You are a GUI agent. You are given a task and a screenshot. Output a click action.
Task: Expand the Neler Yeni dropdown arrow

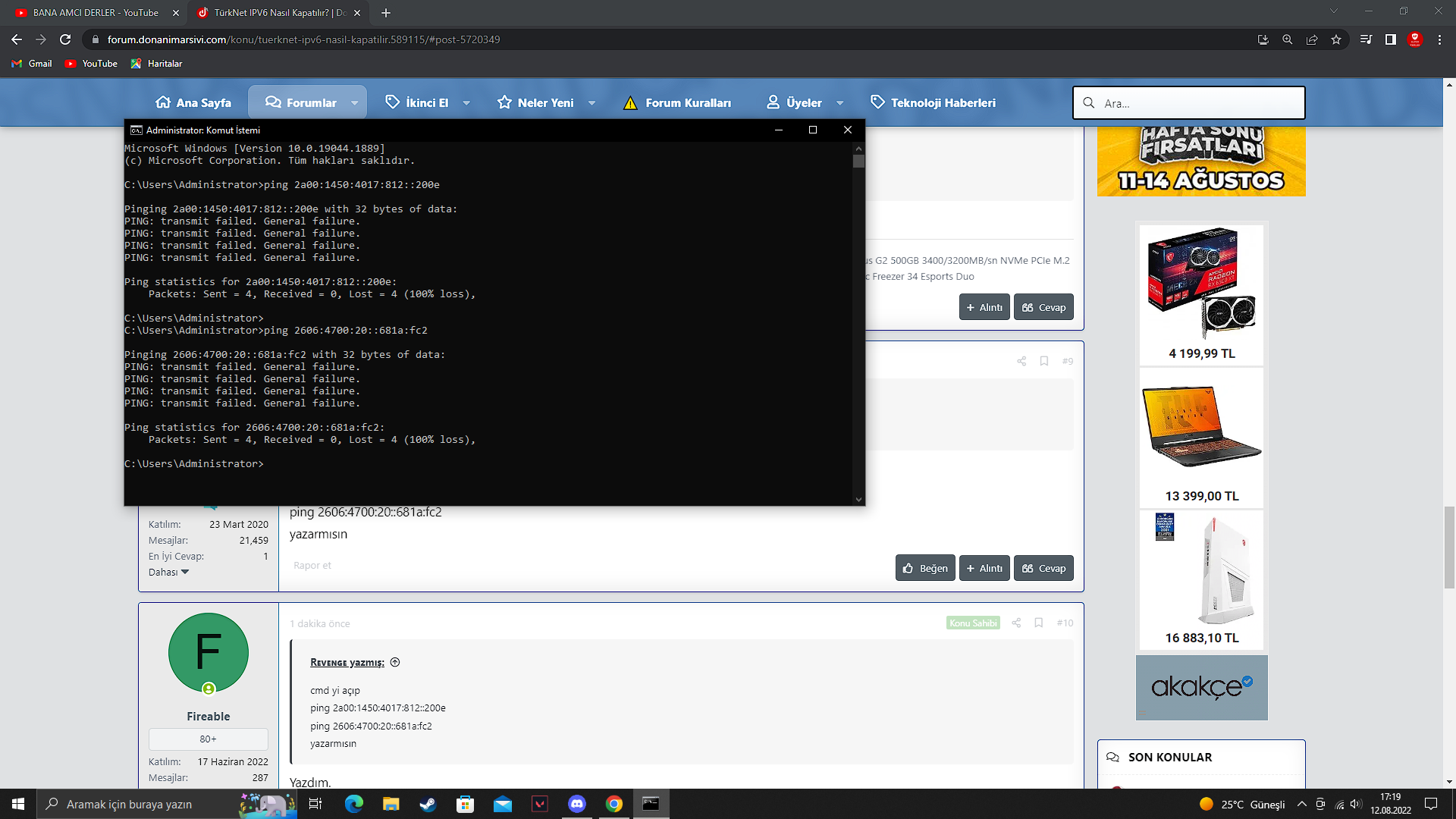point(591,103)
